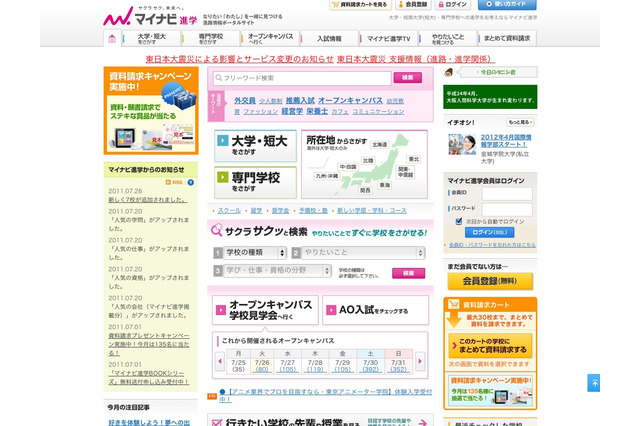Click このカートの学校にまとめて資料請求する button
Viewport: 640px width, 426px height.
(x=490, y=346)
